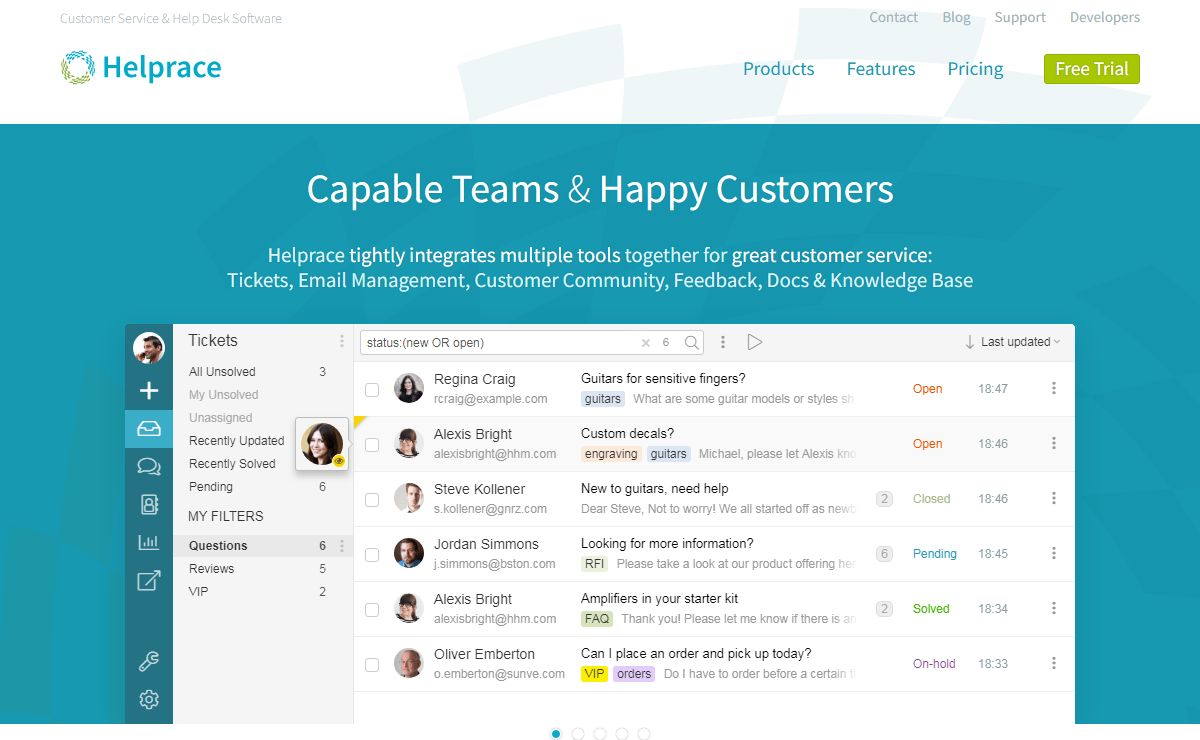The width and height of the screenshot is (1200, 740).
Task: Click the popup agent avatar with eye badge
Action: (322, 443)
